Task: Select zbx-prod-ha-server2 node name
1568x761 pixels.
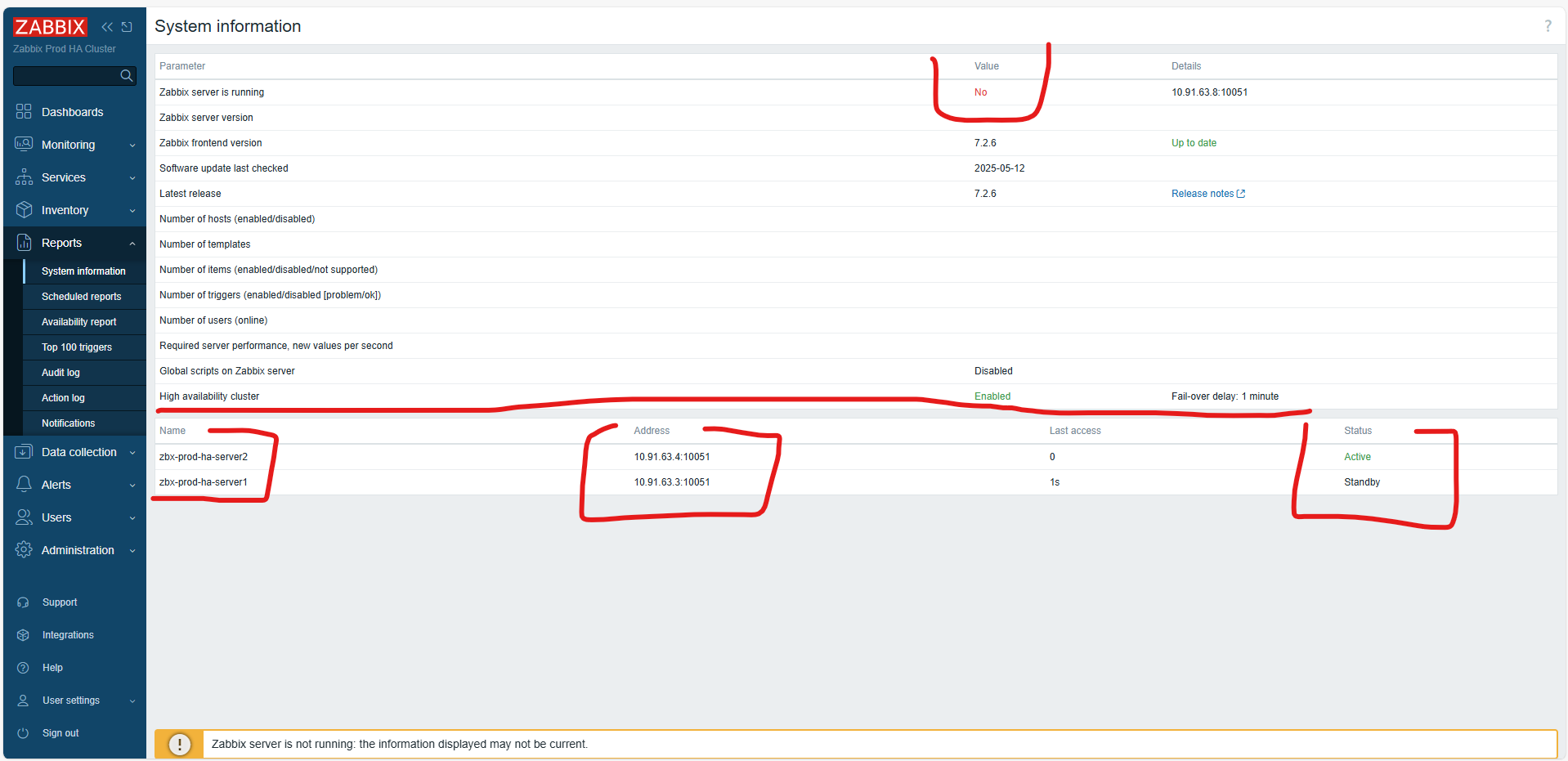Action: (204, 457)
